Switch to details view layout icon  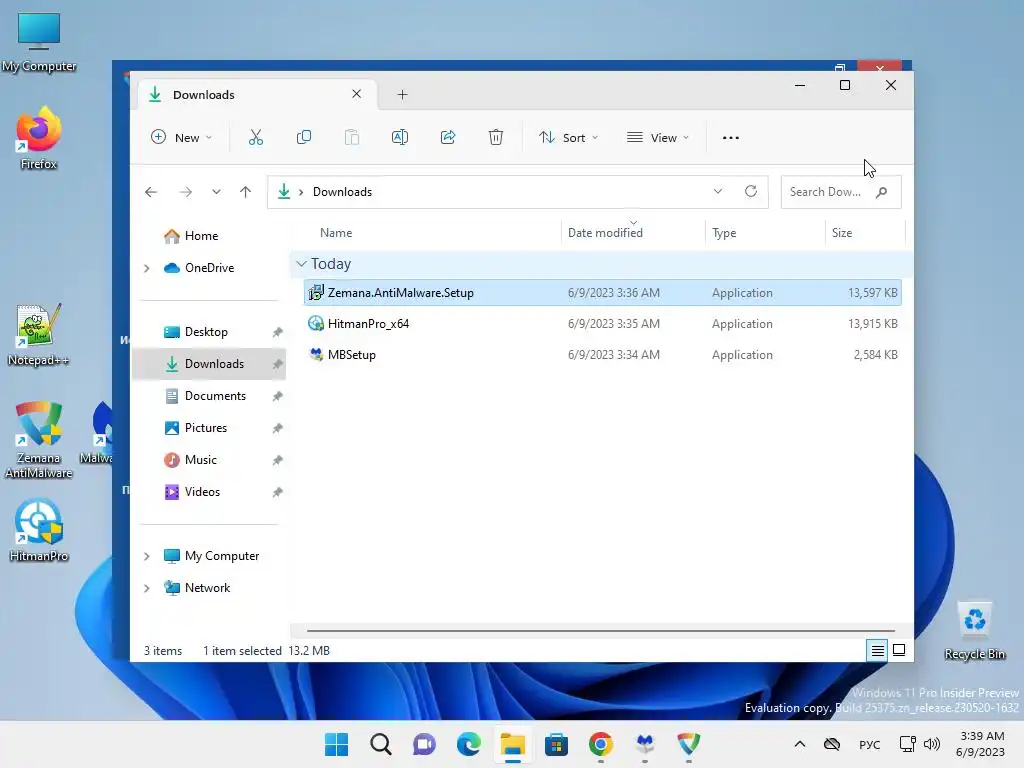click(877, 650)
